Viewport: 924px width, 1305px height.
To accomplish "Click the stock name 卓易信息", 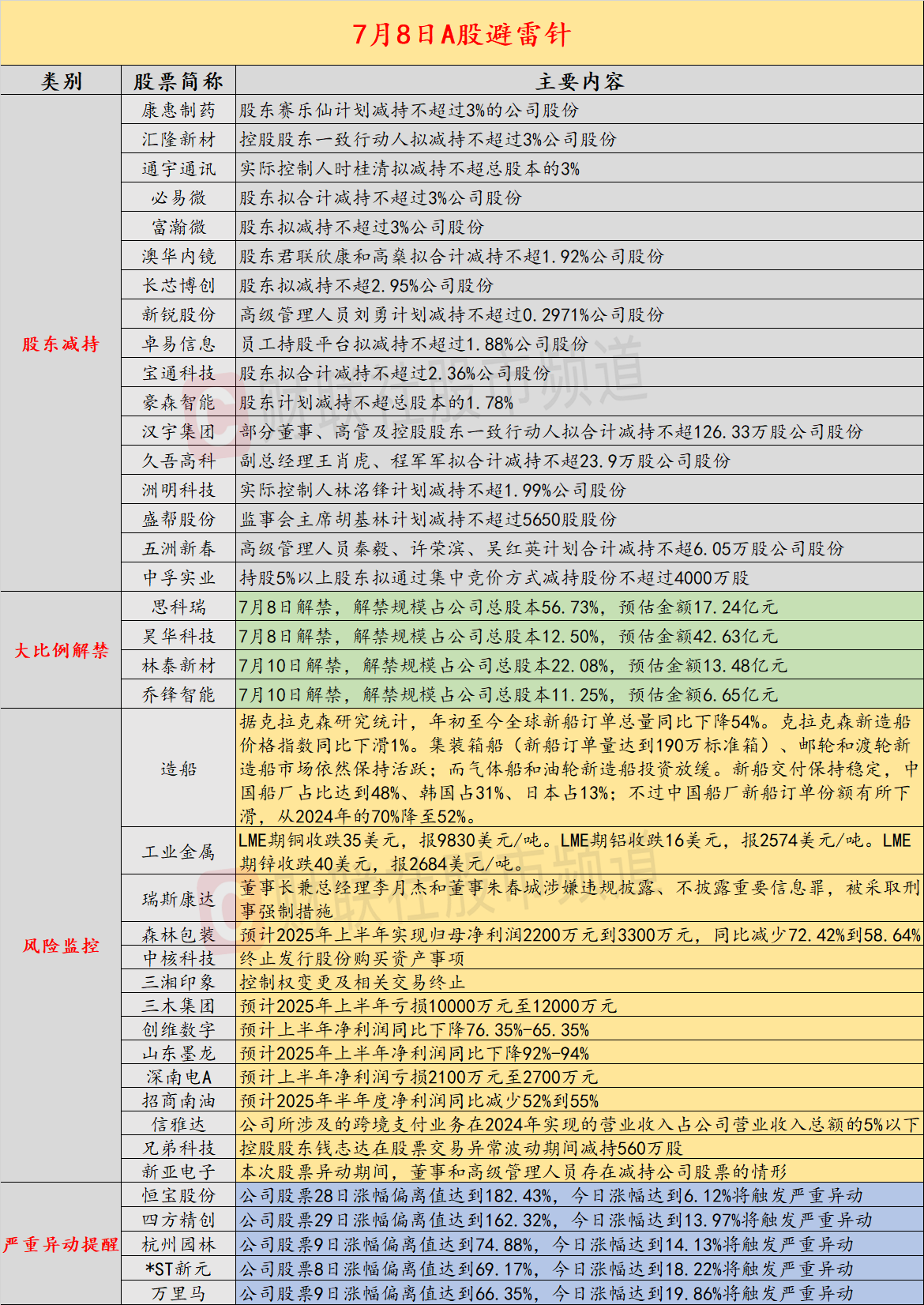I will (178, 344).
